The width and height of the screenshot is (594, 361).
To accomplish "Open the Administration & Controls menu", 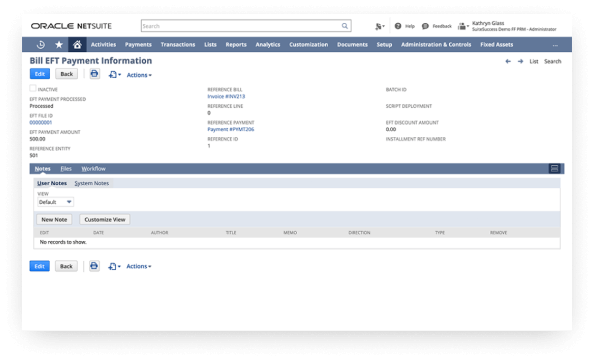I will tap(436, 45).
